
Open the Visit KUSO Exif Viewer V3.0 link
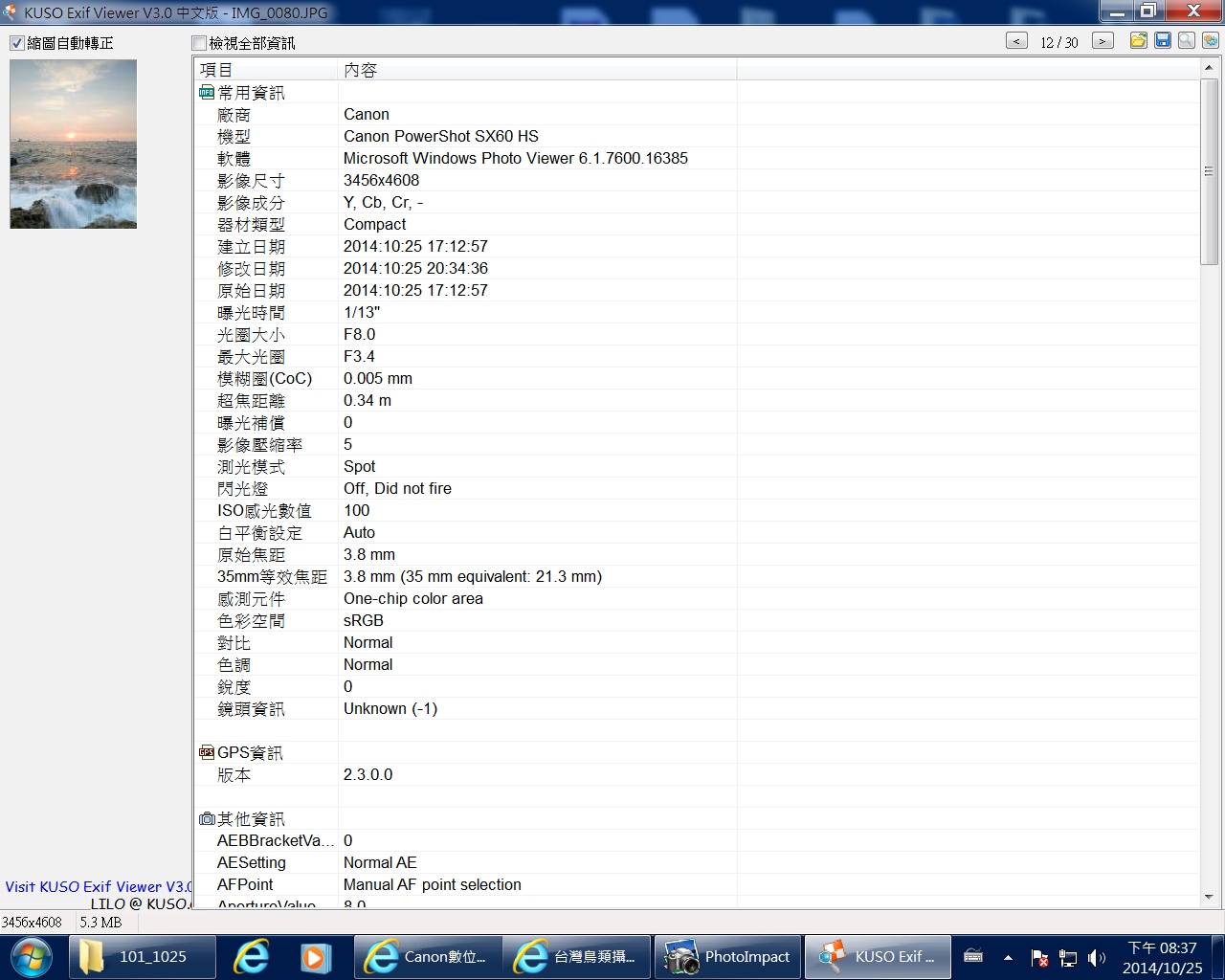click(x=99, y=886)
